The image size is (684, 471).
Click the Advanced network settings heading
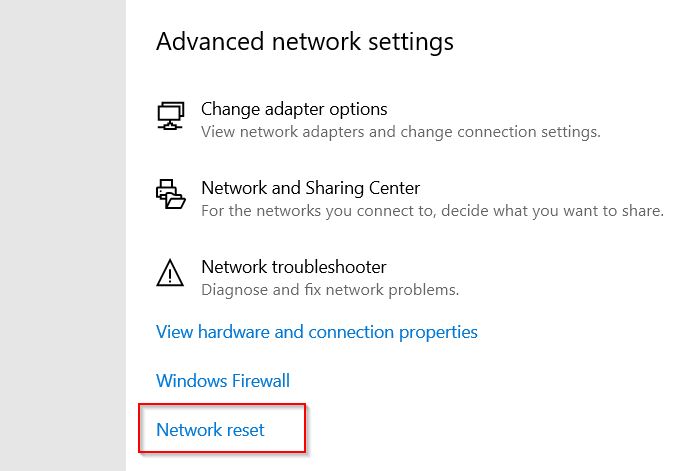(305, 42)
